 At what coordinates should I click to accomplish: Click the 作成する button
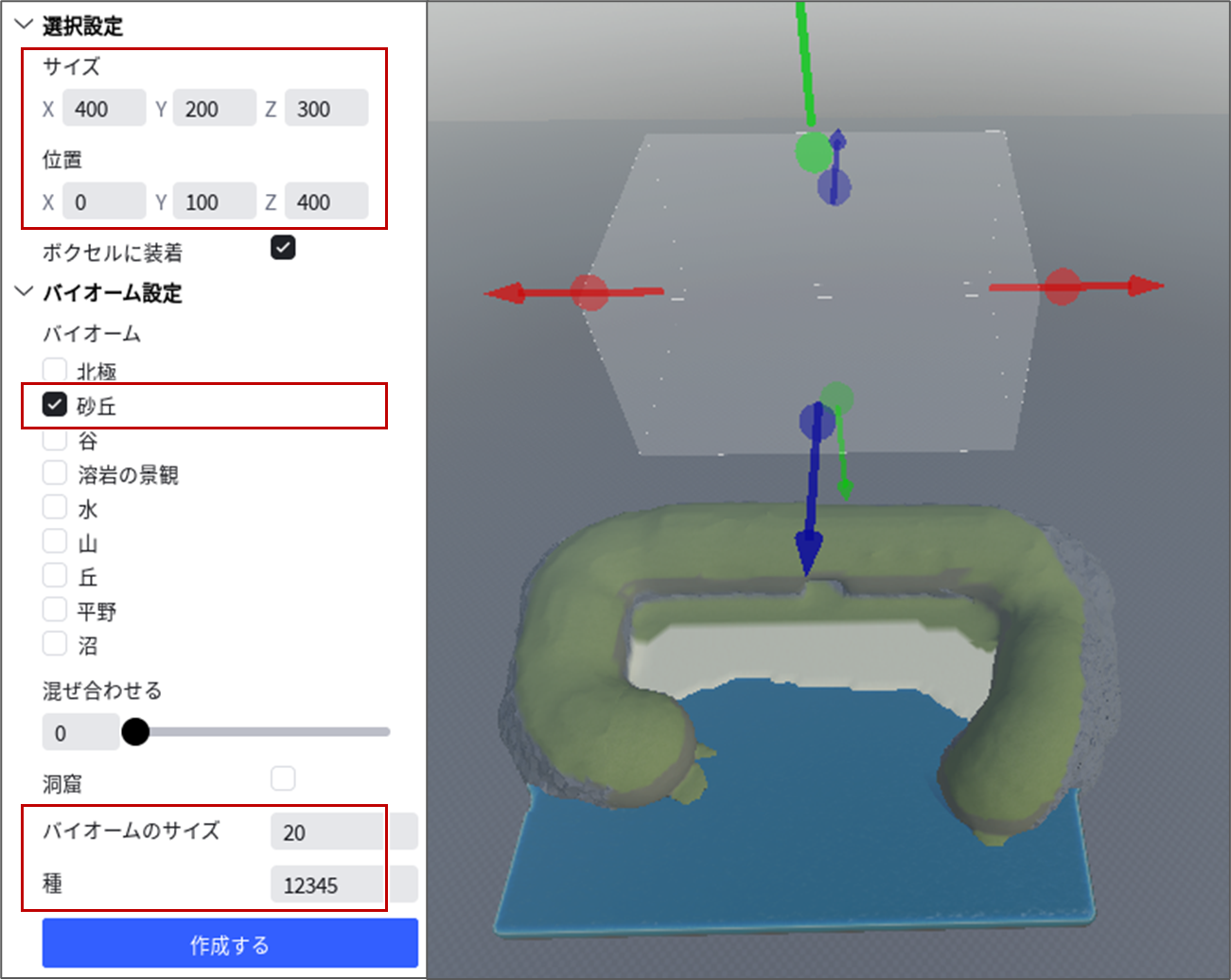click(x=230, y=943)
